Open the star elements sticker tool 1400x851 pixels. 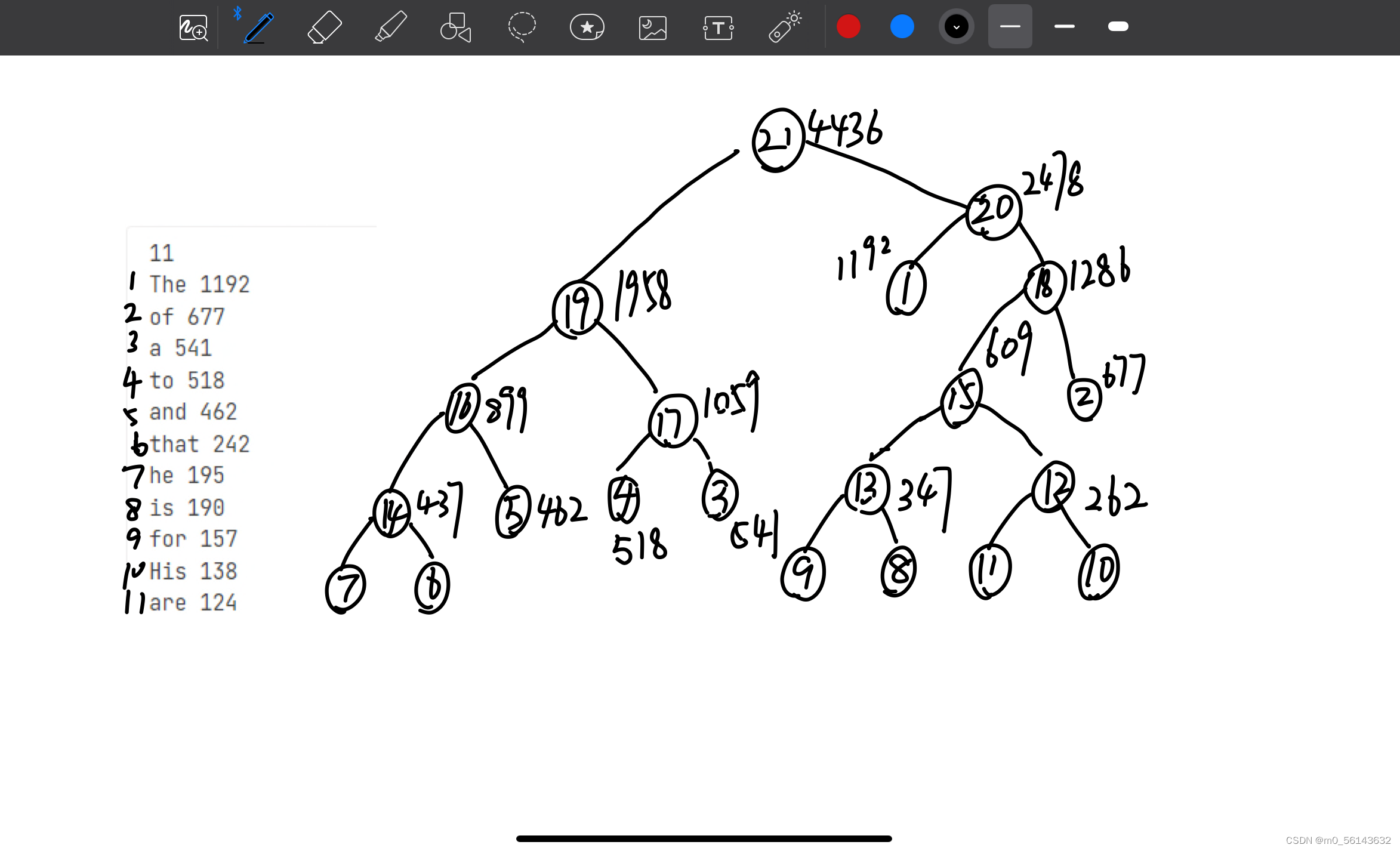coord(587,27)
